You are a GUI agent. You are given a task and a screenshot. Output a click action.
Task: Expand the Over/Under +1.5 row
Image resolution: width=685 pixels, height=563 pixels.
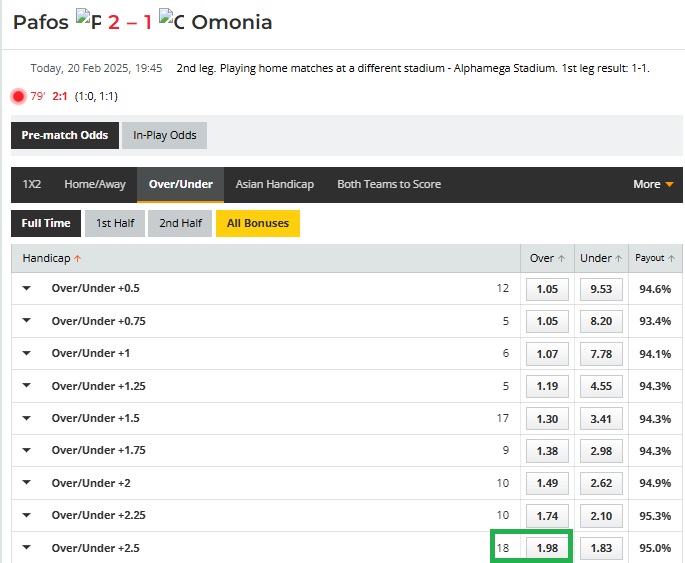point(27,418)
